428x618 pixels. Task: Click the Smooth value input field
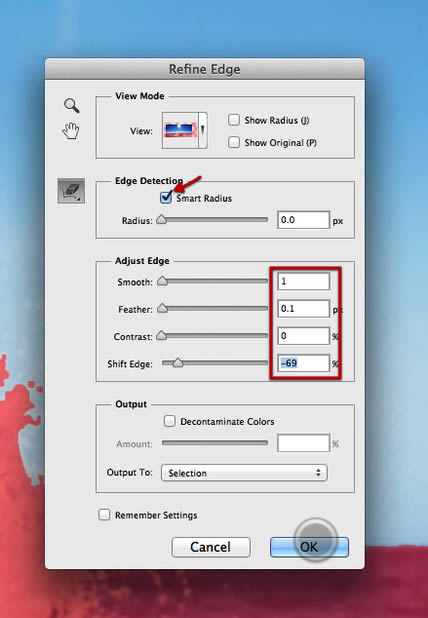[303, 281]
